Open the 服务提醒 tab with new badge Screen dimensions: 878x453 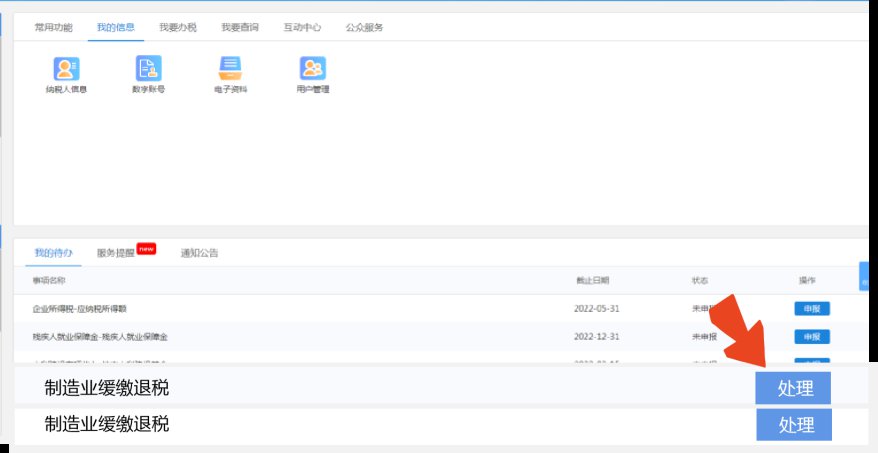116,253
